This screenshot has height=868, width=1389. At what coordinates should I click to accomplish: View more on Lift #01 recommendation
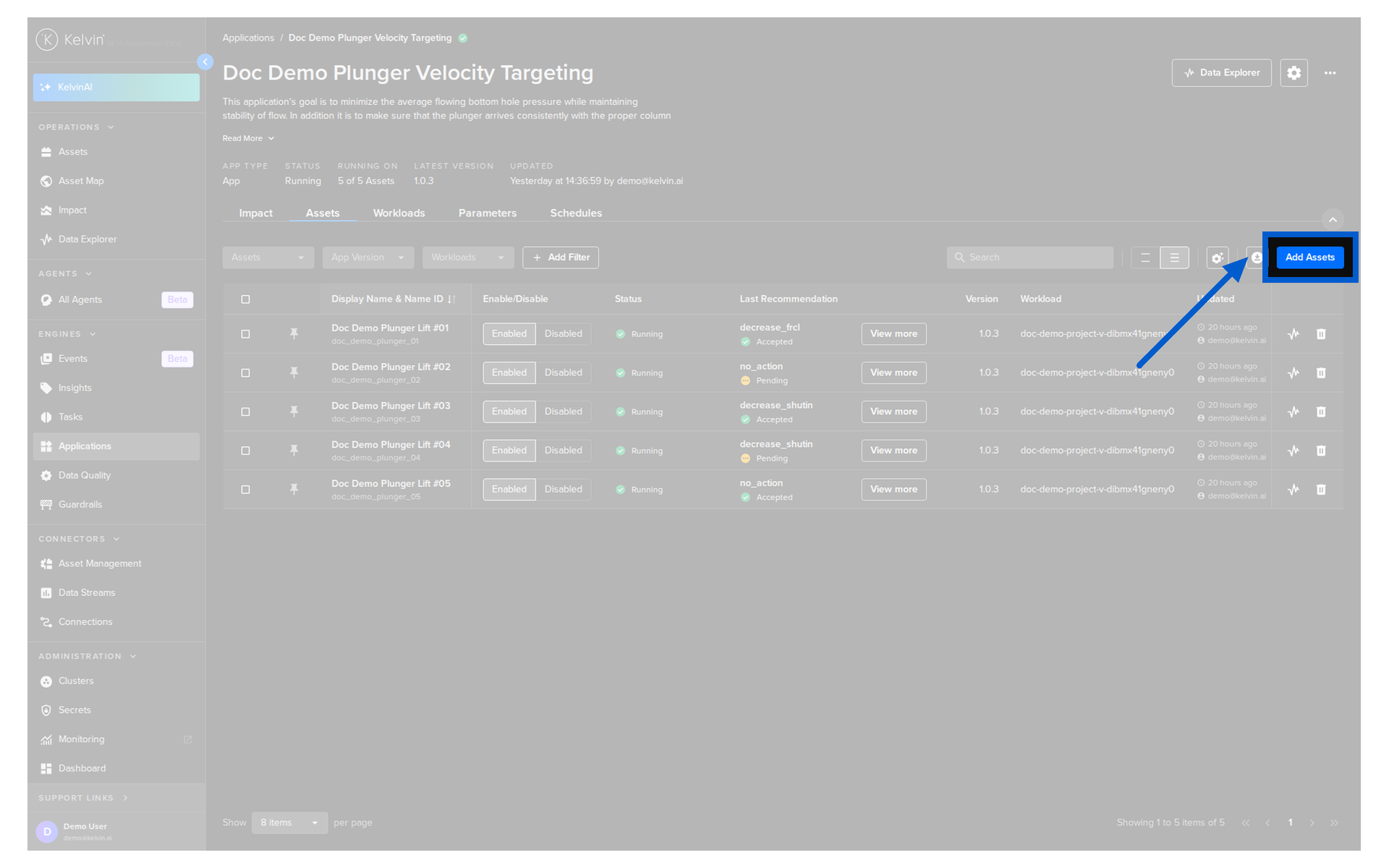point(893,334)
